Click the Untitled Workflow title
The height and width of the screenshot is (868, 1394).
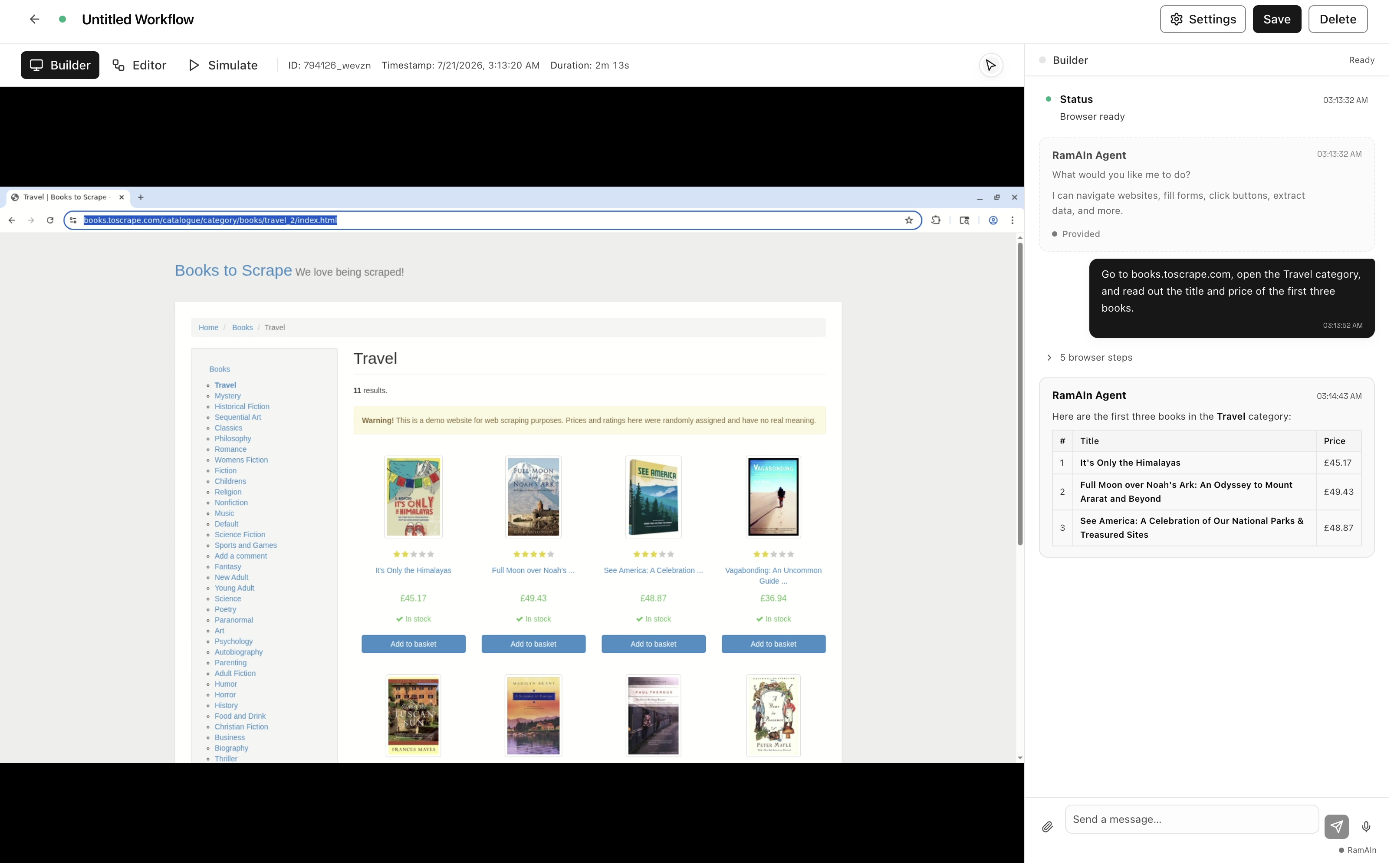coord(138,20)
